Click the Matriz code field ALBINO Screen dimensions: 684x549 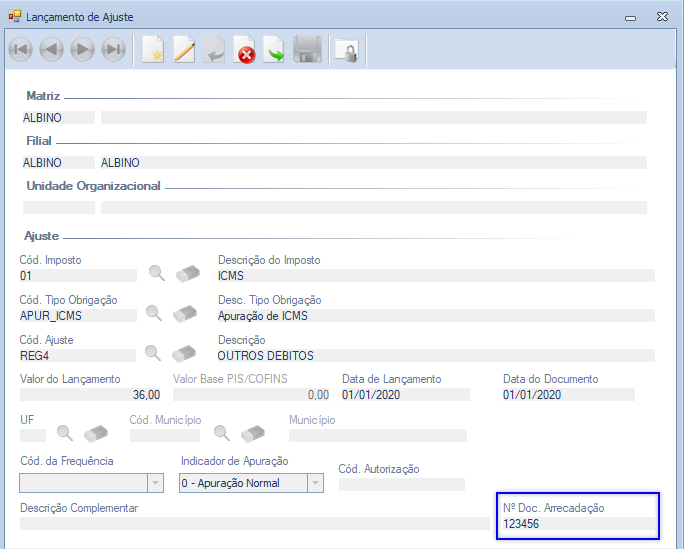tap(59, 118)
